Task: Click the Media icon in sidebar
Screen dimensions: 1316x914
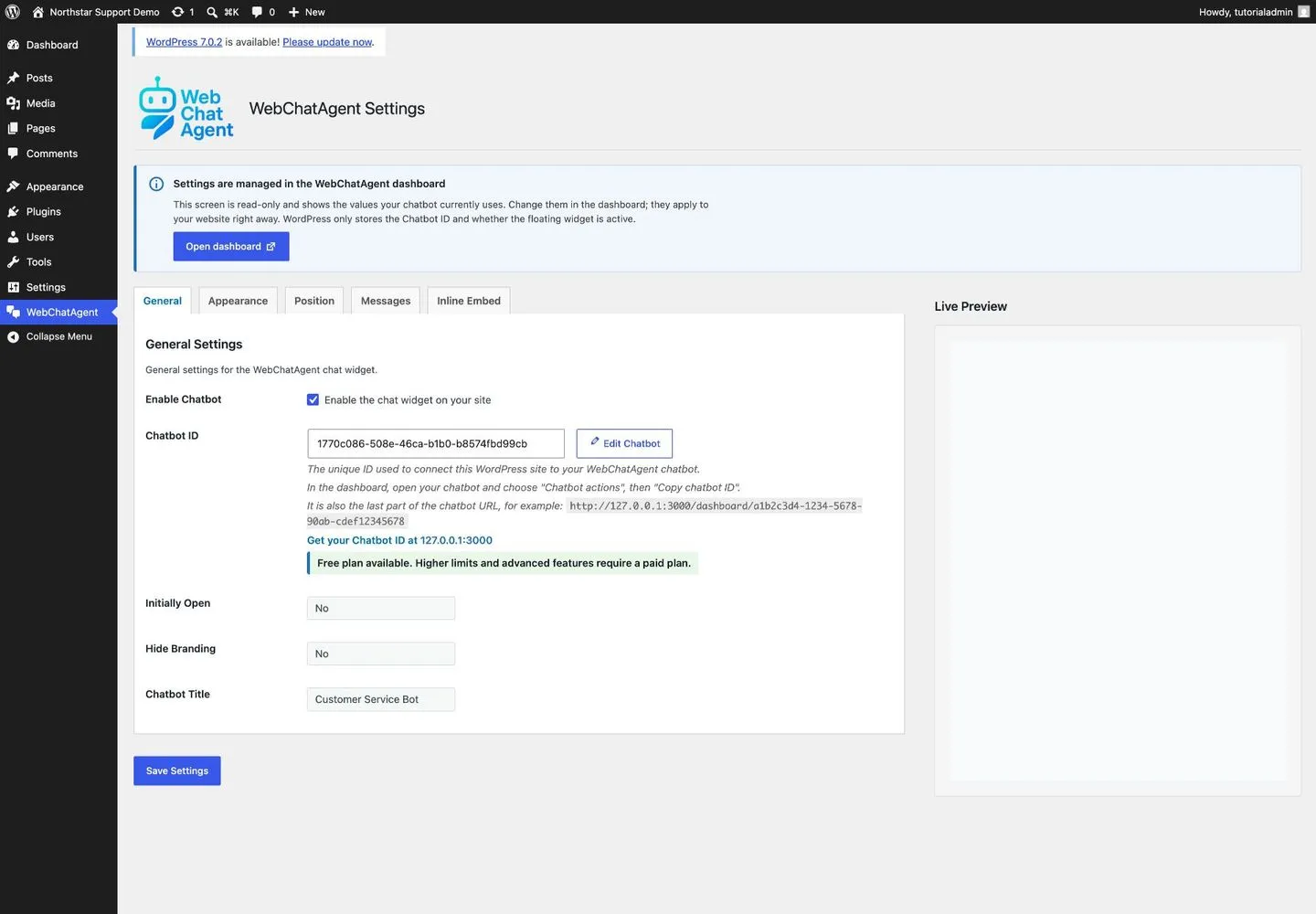Action: click(x=13, y=103)
